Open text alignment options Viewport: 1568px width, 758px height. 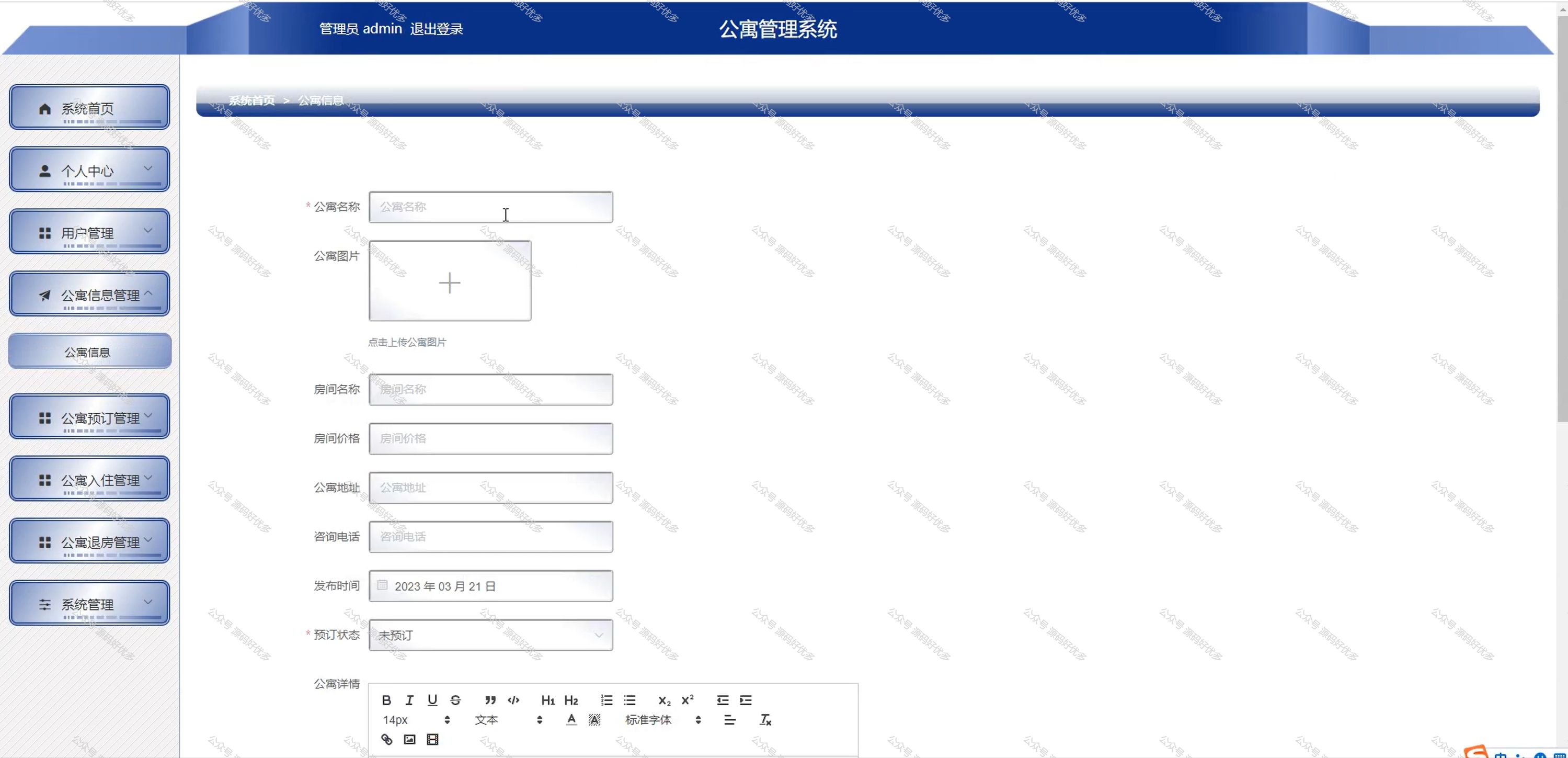coord(730,720)
